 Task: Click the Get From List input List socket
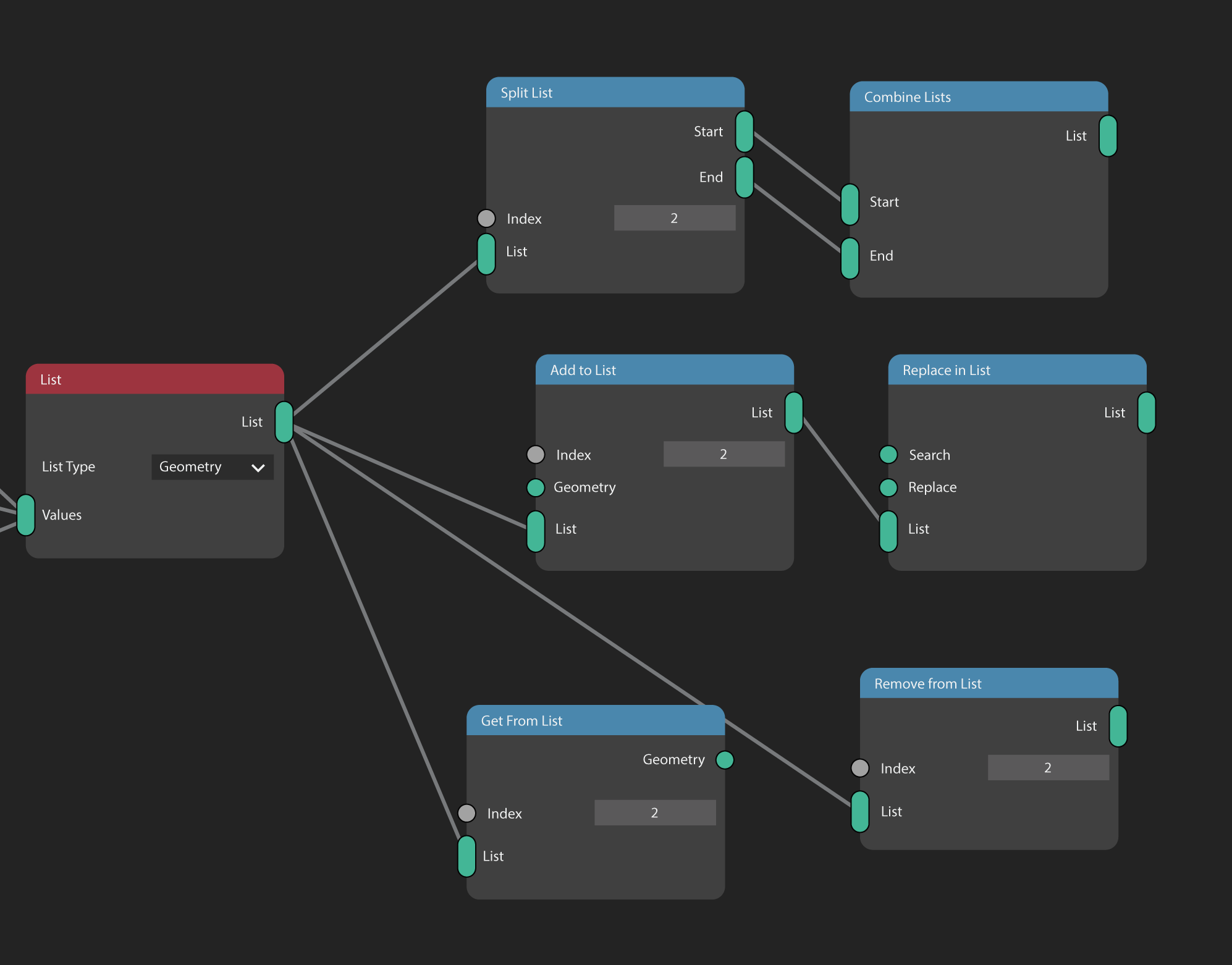coord(466,856)
